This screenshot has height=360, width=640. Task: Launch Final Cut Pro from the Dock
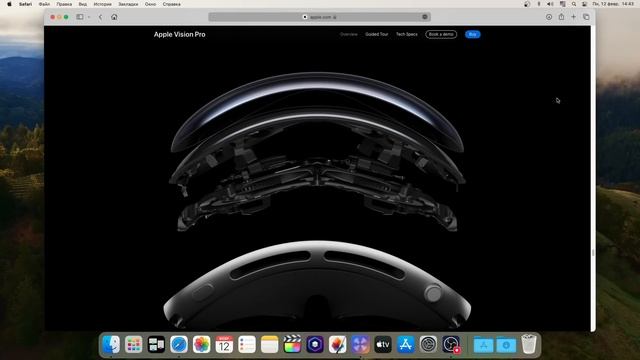[292, 344]
